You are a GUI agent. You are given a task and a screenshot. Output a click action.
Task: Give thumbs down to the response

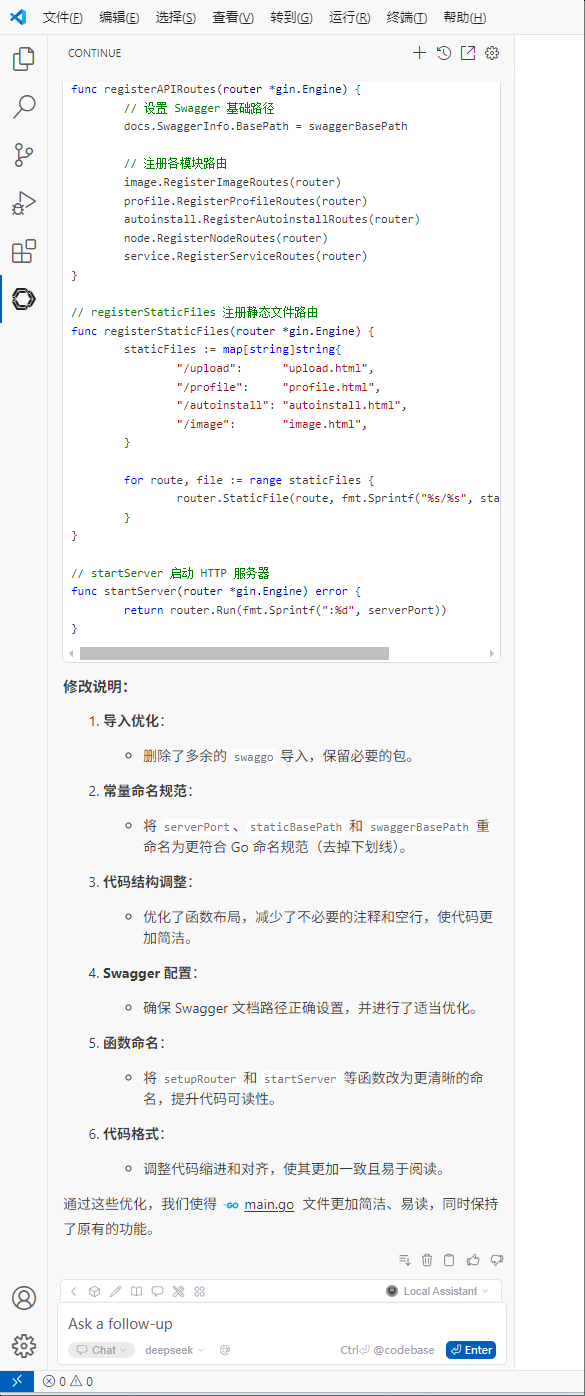[496, 1260]
